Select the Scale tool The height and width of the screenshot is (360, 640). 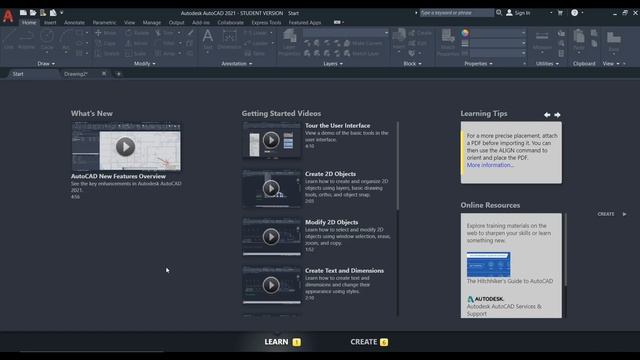tap(136, 53)
